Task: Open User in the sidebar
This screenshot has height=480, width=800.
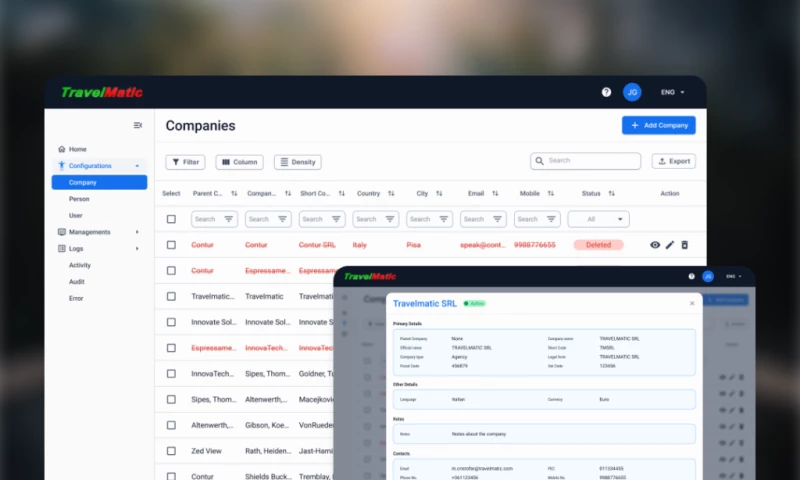Action: pos(76,215)
